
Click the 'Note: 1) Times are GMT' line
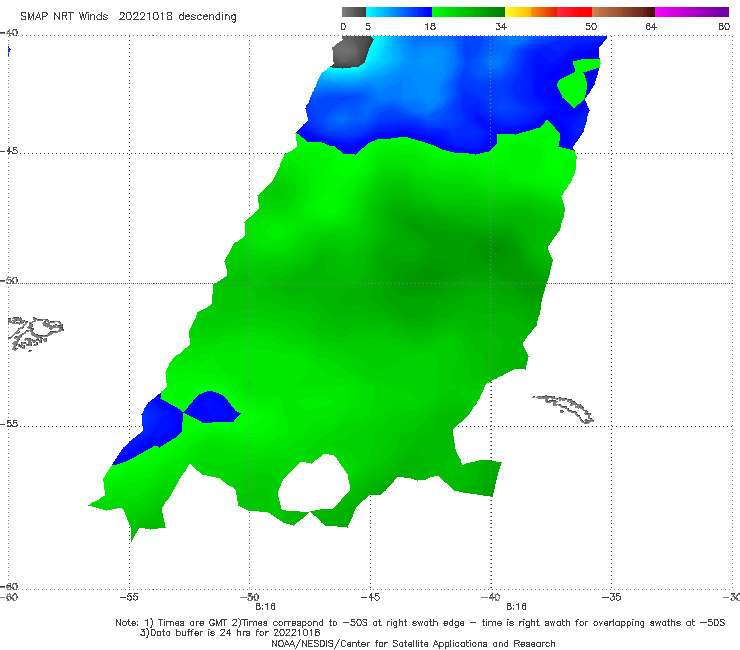click(420, 623)
